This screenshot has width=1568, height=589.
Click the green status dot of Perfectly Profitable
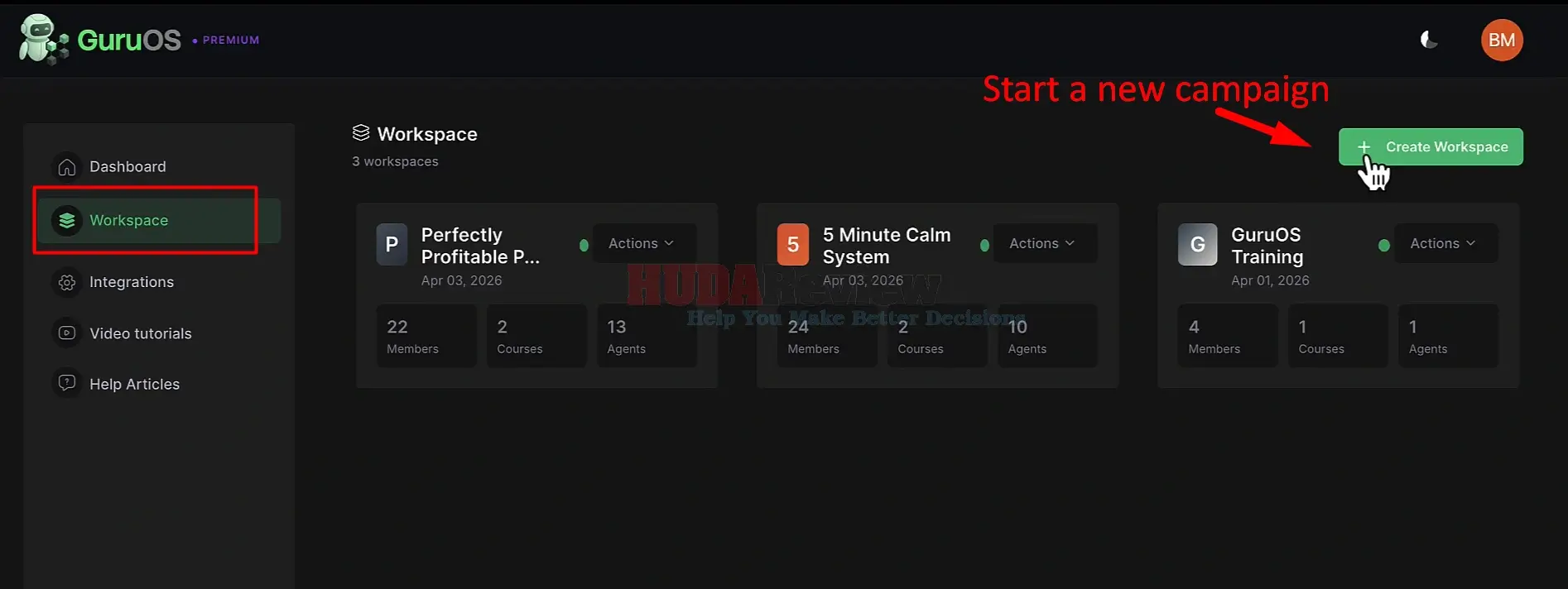click(x=584, y=245)
